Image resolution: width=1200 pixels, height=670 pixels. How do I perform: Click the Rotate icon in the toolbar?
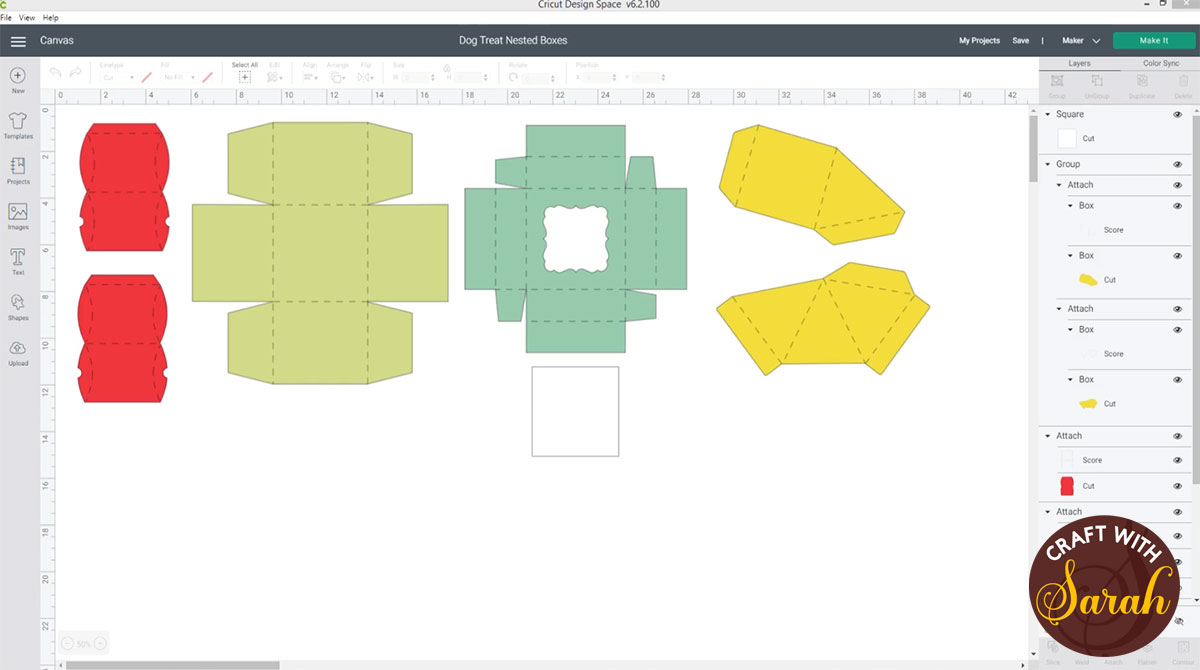click(x=514, y=77)
